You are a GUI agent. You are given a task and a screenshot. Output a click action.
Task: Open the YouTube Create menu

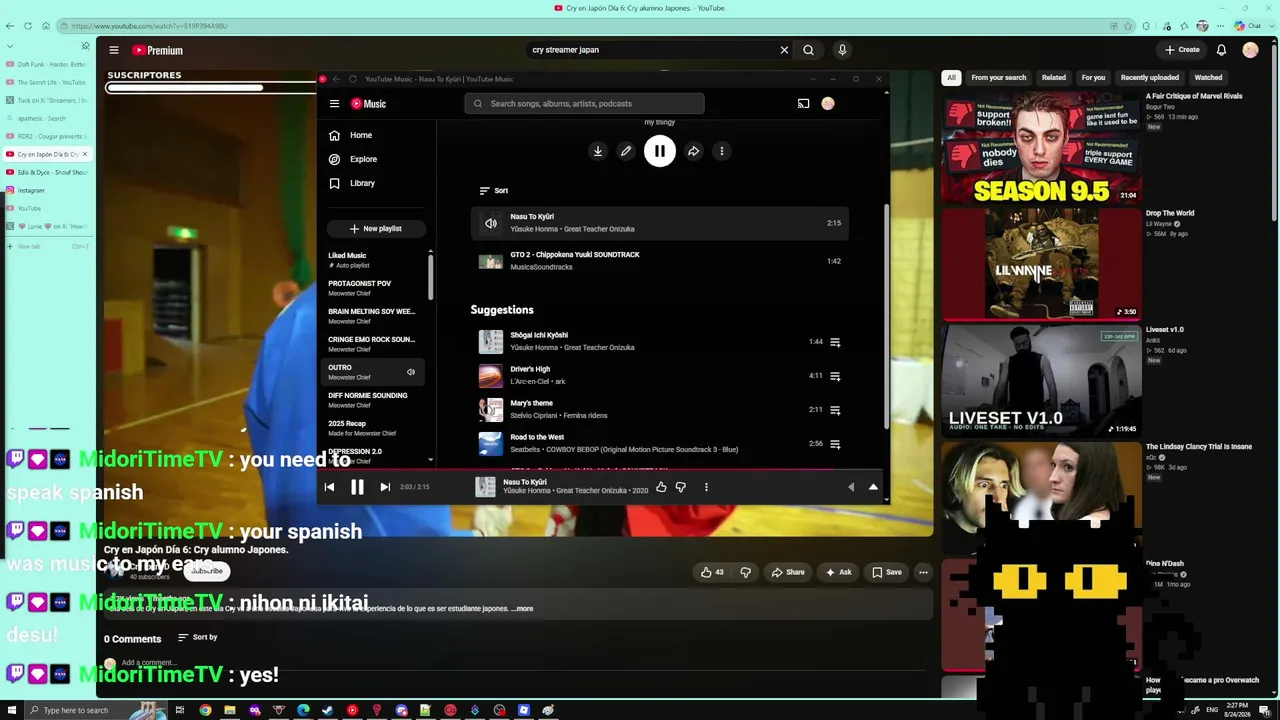click(x=1181, y=50)
